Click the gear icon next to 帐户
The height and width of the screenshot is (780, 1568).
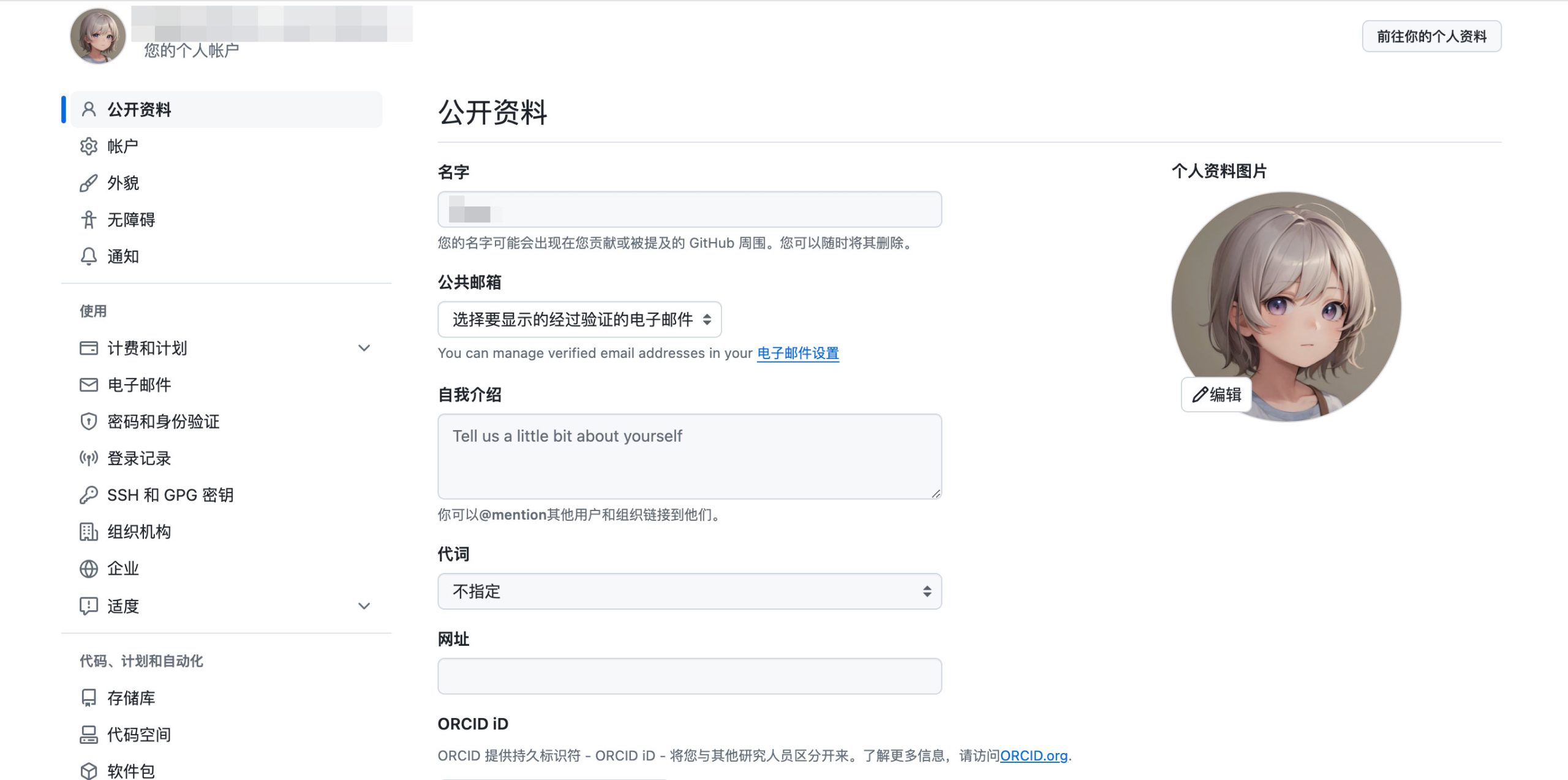pyautogui.click(x=89, y=146)
